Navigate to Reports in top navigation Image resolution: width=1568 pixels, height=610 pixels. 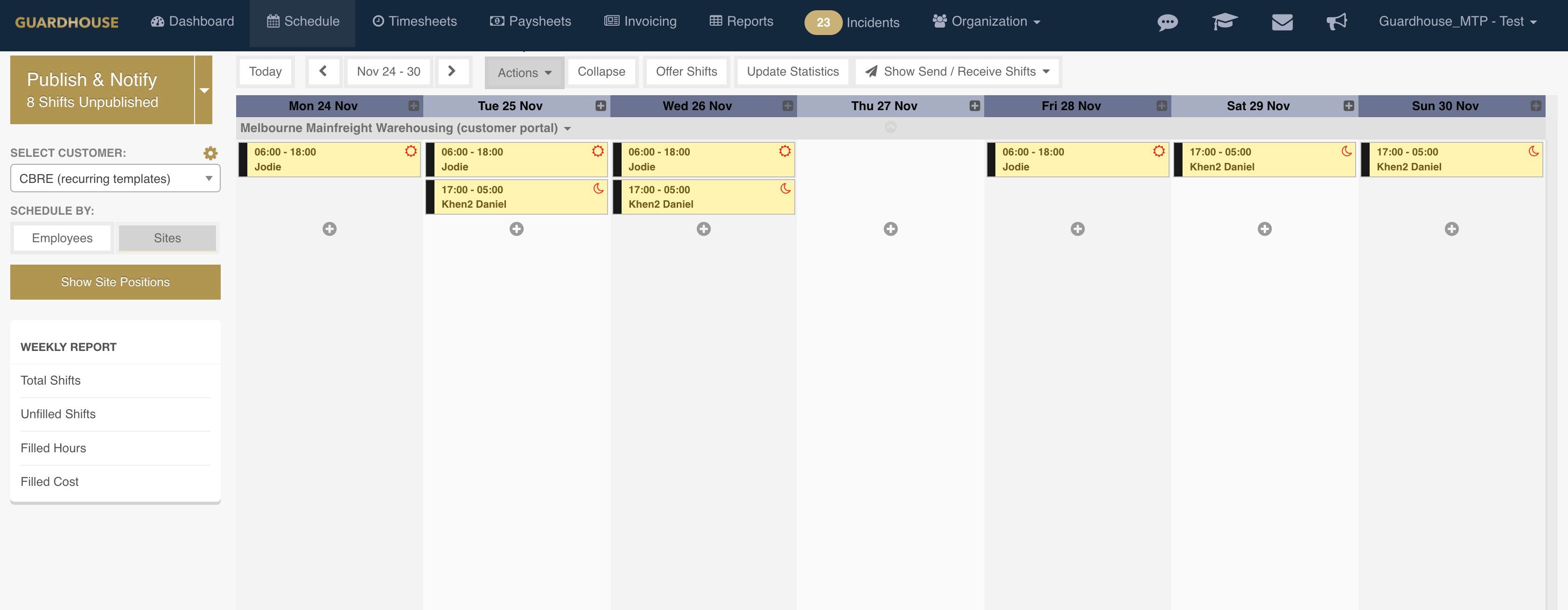pos(742,22)
